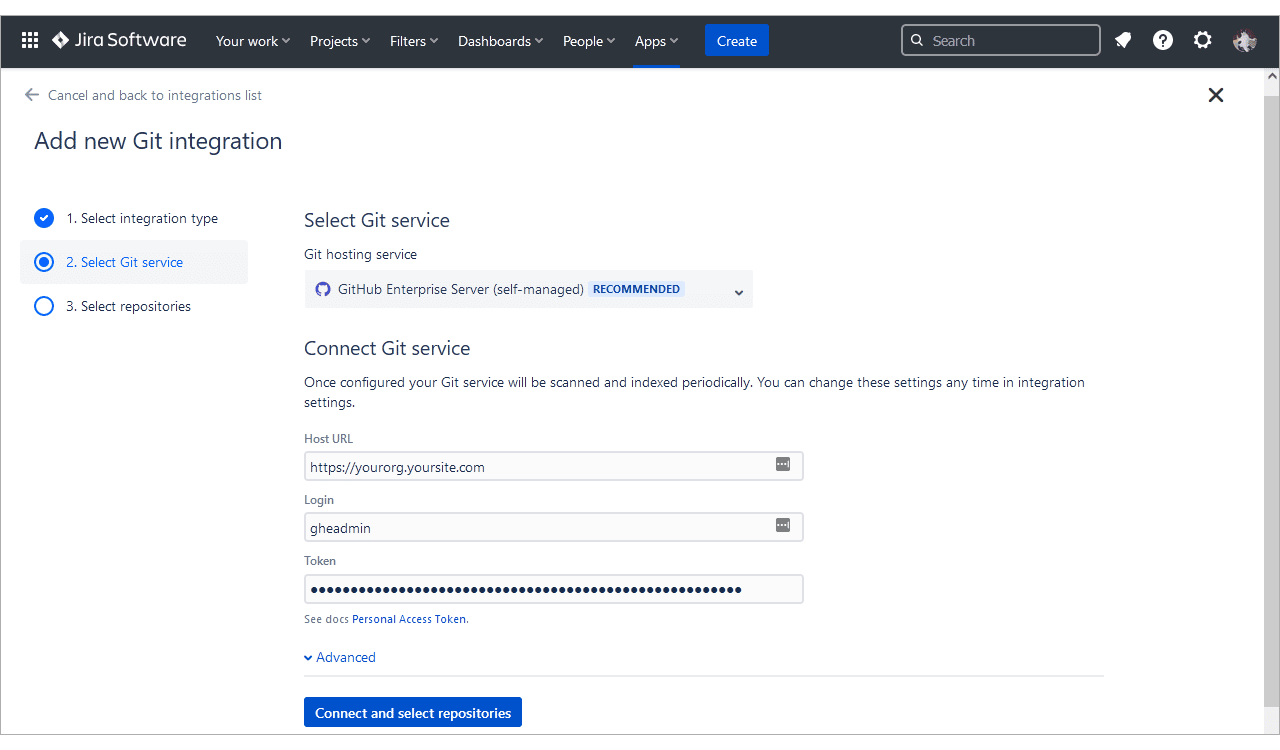
Task: Click into the Token input field
Action: [x=553, y=589]
